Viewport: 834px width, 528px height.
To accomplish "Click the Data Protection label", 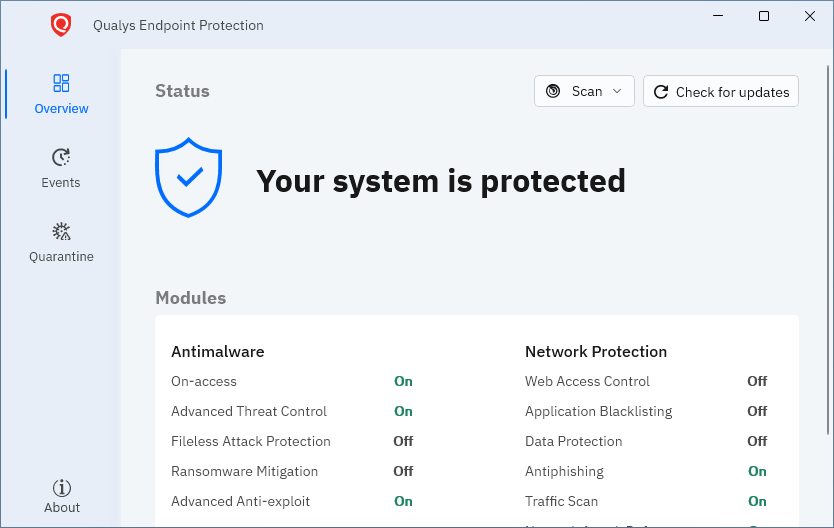I will tap(573, 441).
